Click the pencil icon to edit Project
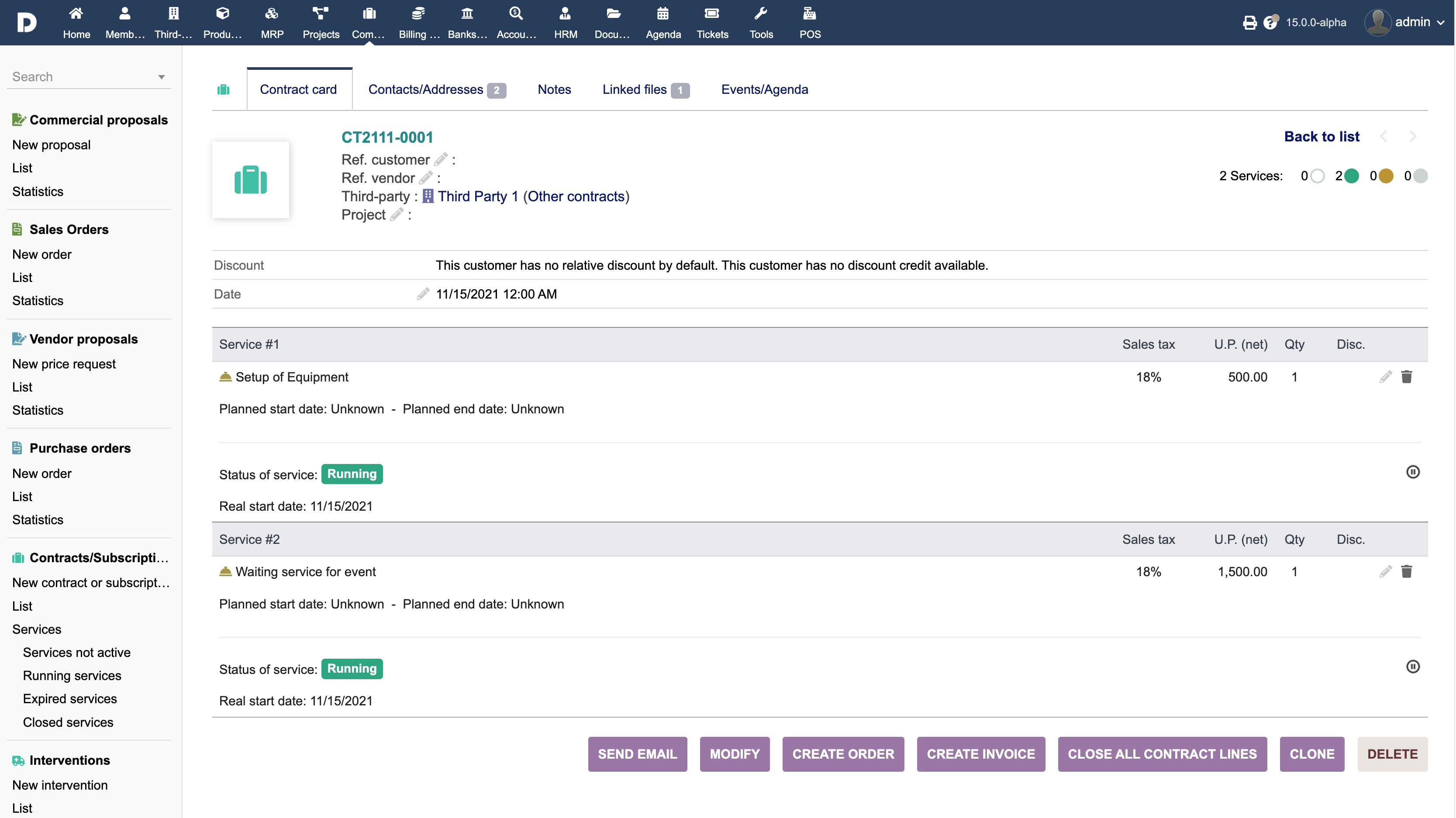This screenshot has height=818, width=1456. tap(397, 215)
